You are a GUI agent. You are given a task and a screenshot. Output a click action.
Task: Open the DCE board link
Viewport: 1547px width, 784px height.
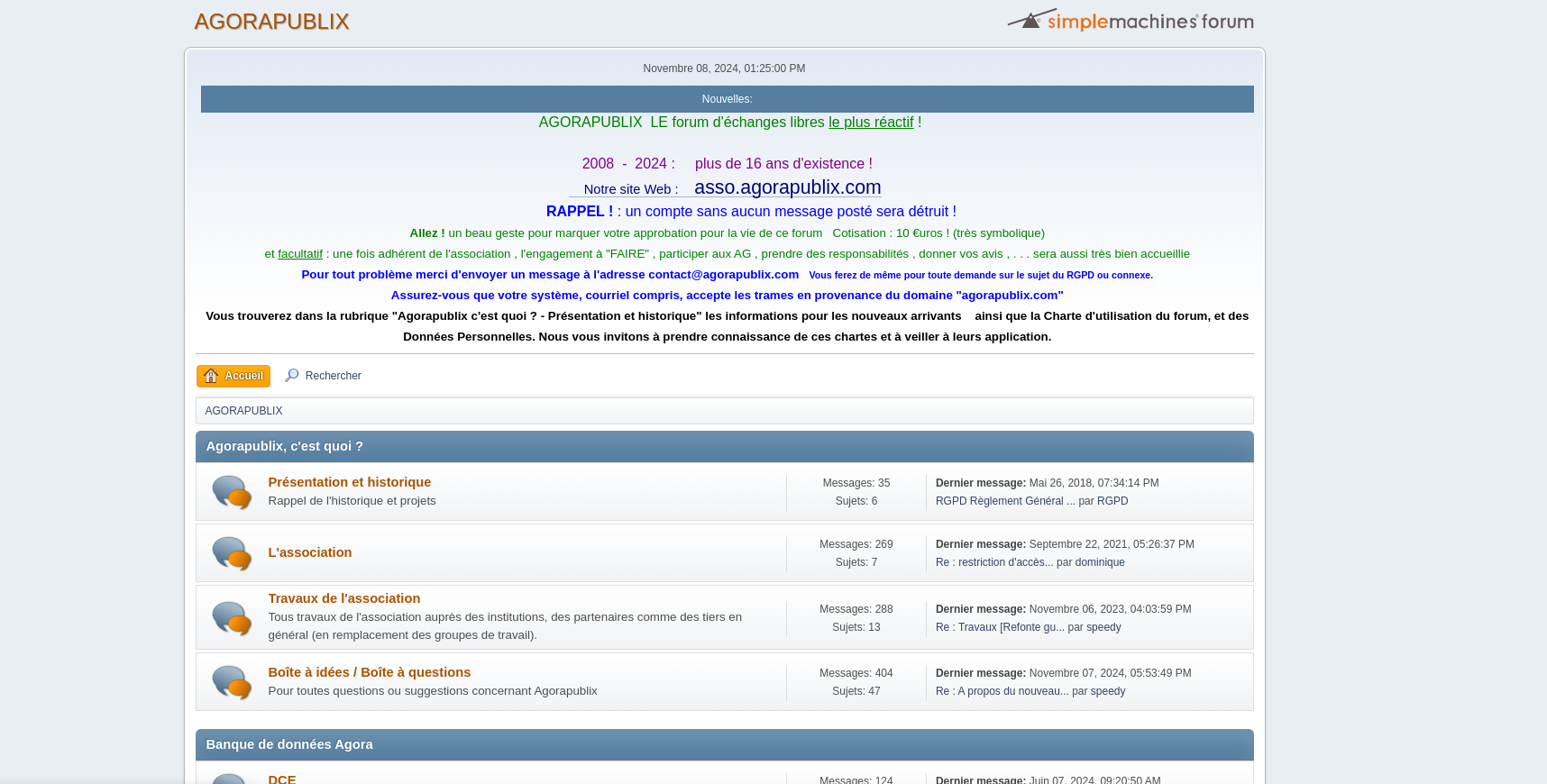[x=281, y=779]
